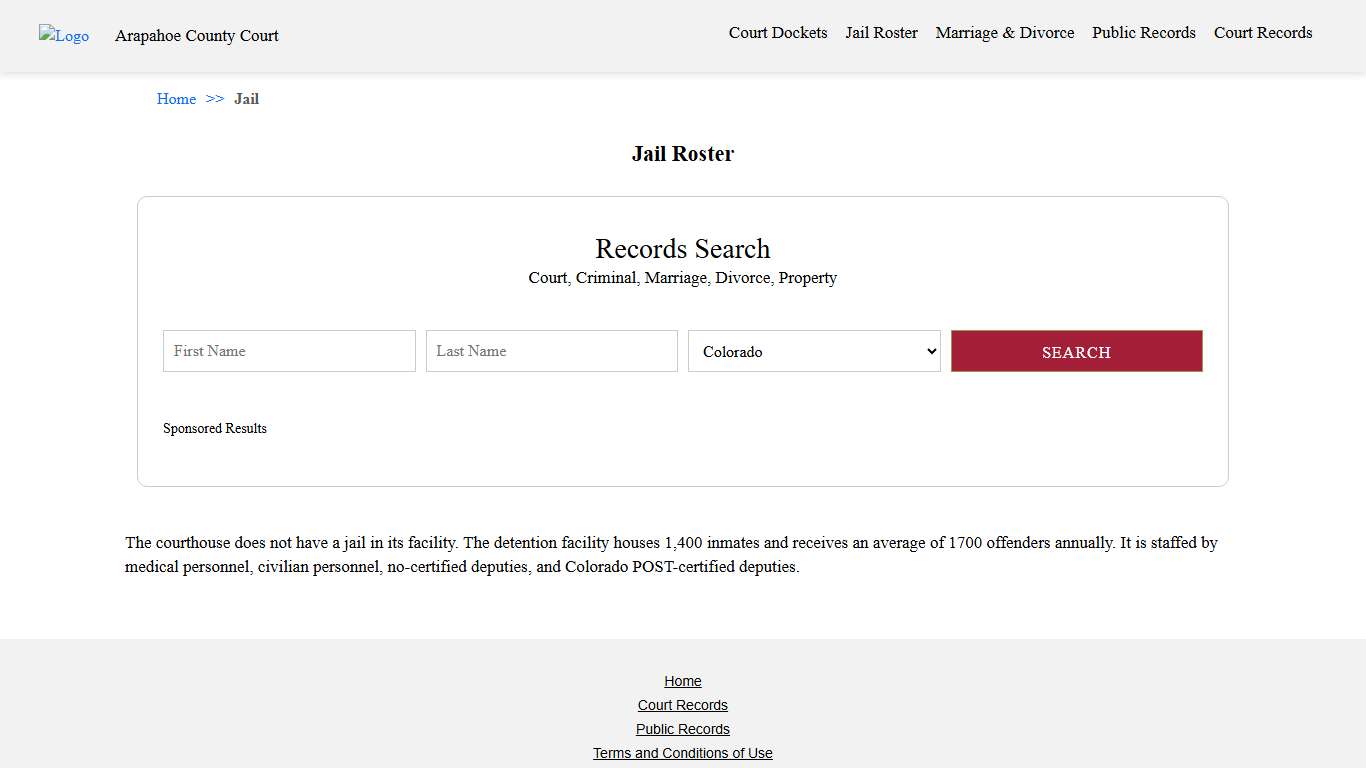
Task: Click the site Logo image
Action: tap(63, 36)
